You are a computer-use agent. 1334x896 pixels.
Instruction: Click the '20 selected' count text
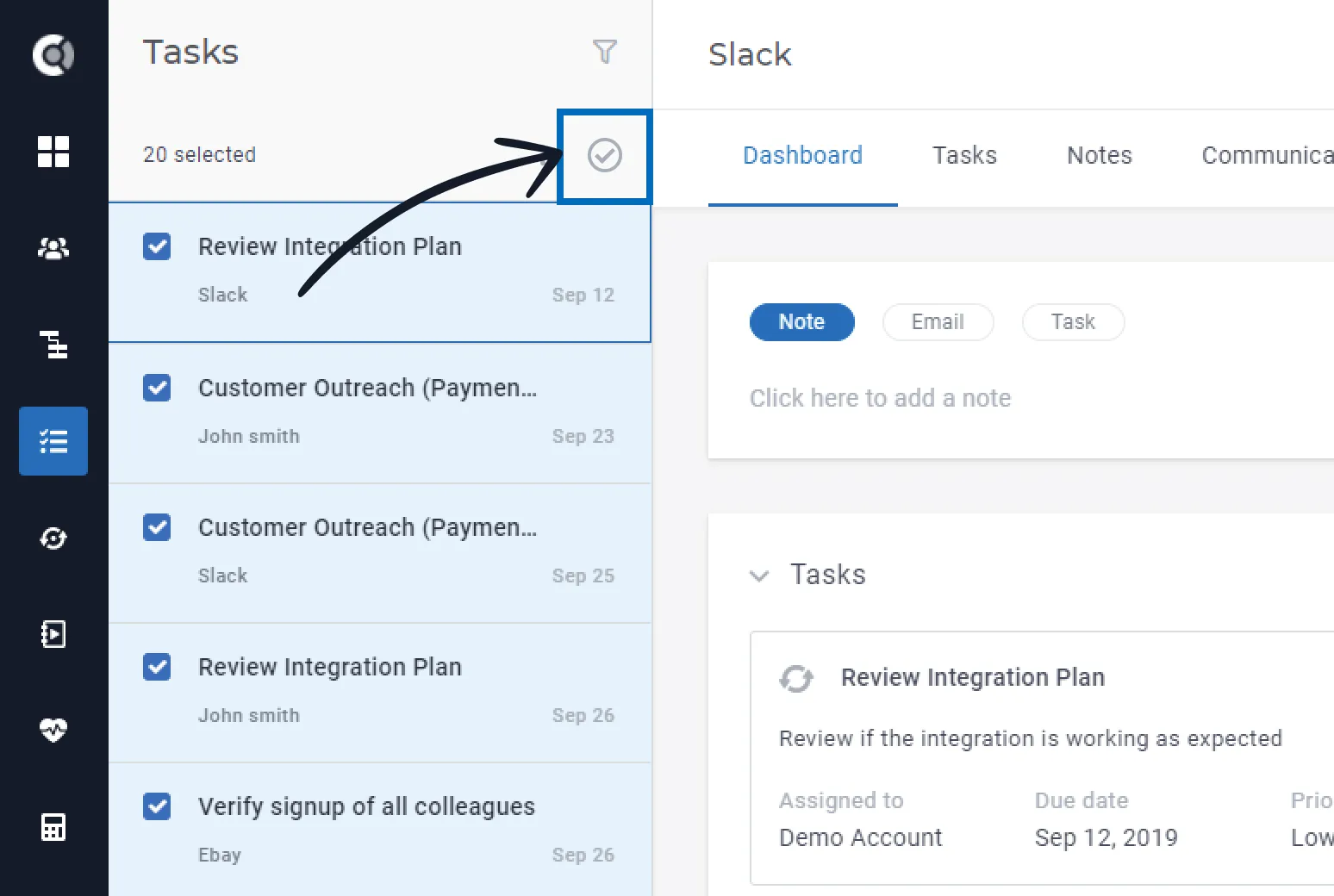[199, 155]
